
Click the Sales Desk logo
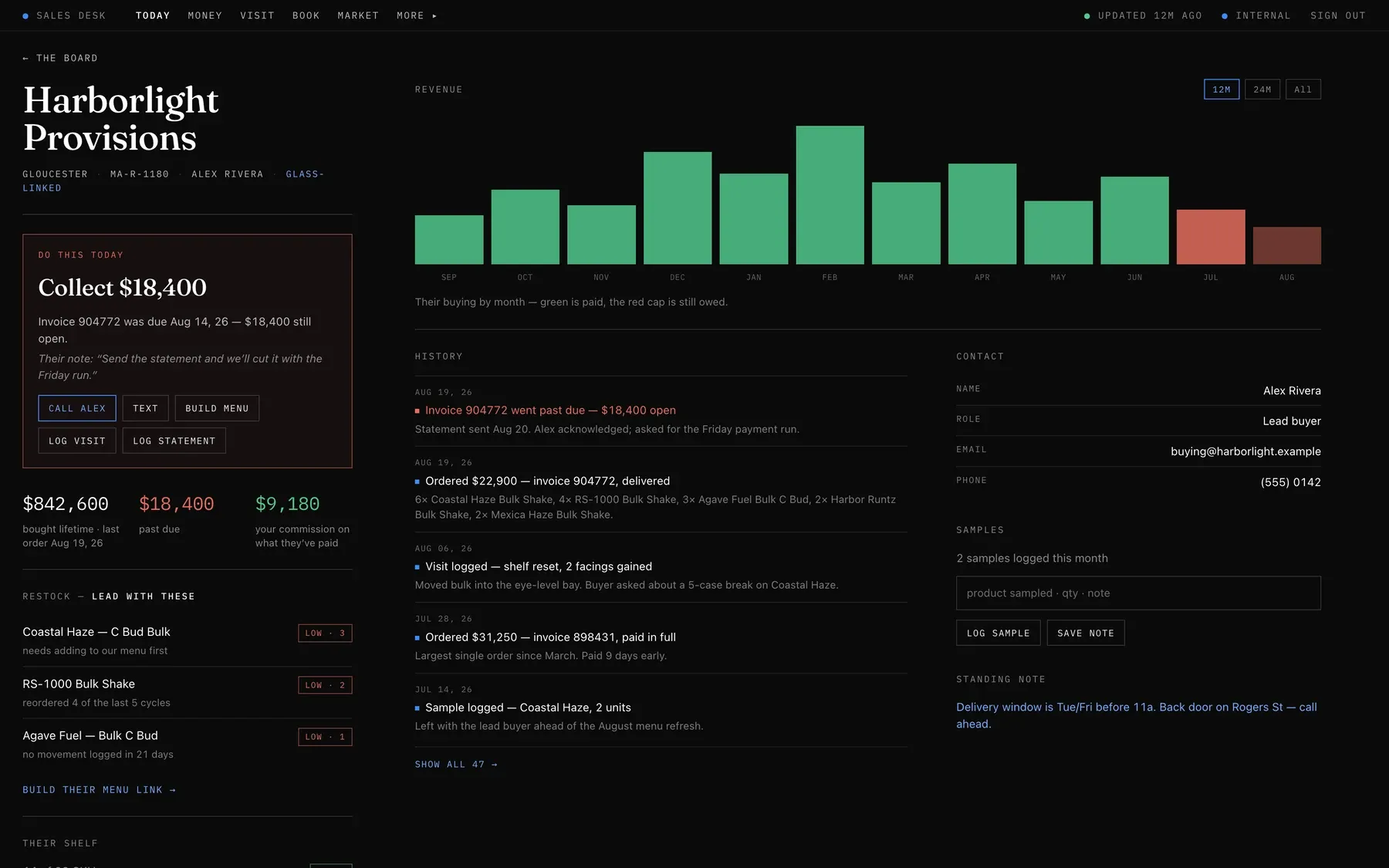[64, 15]
